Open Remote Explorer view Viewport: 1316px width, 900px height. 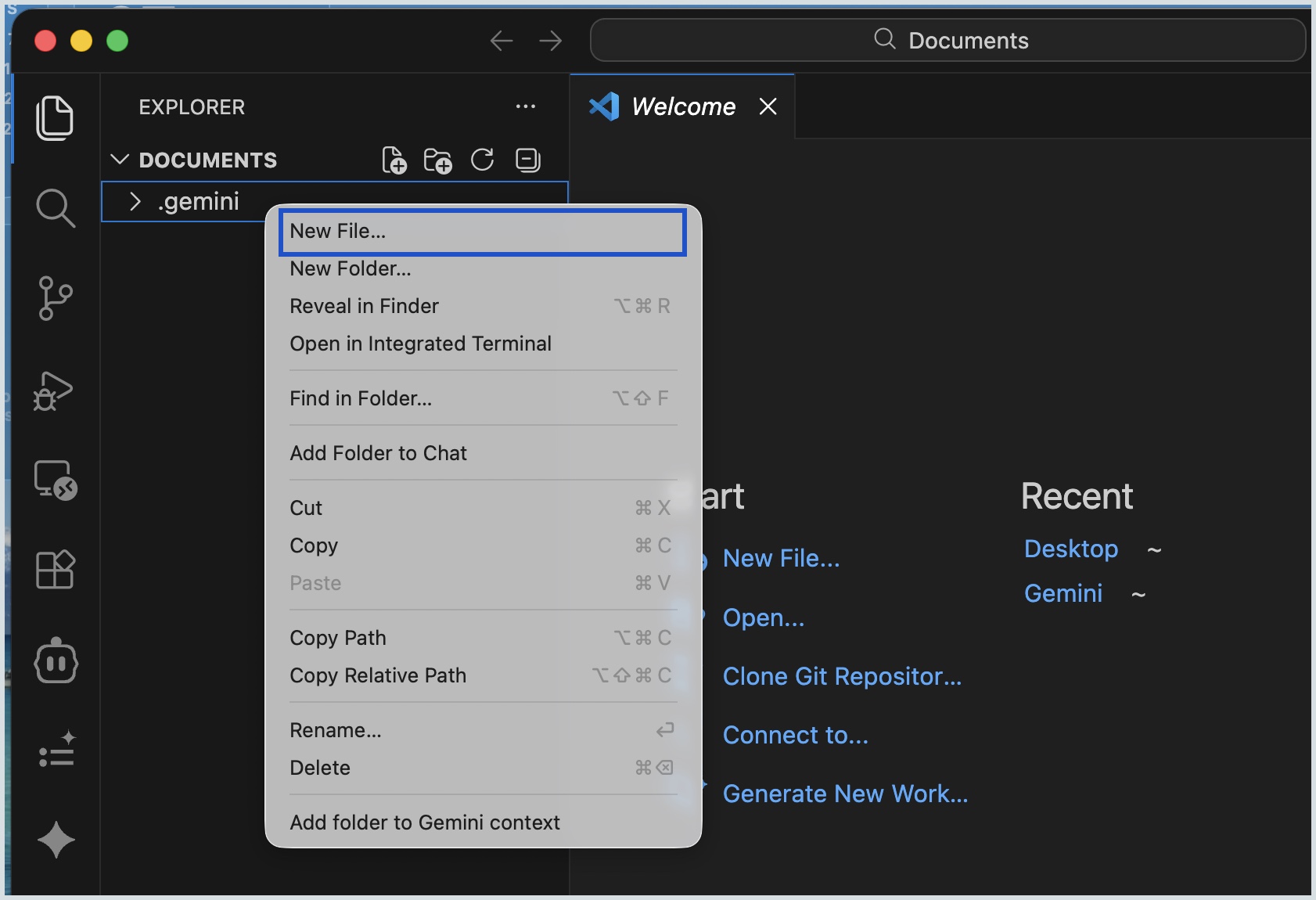pyautogui.click(x=55, y=480)
